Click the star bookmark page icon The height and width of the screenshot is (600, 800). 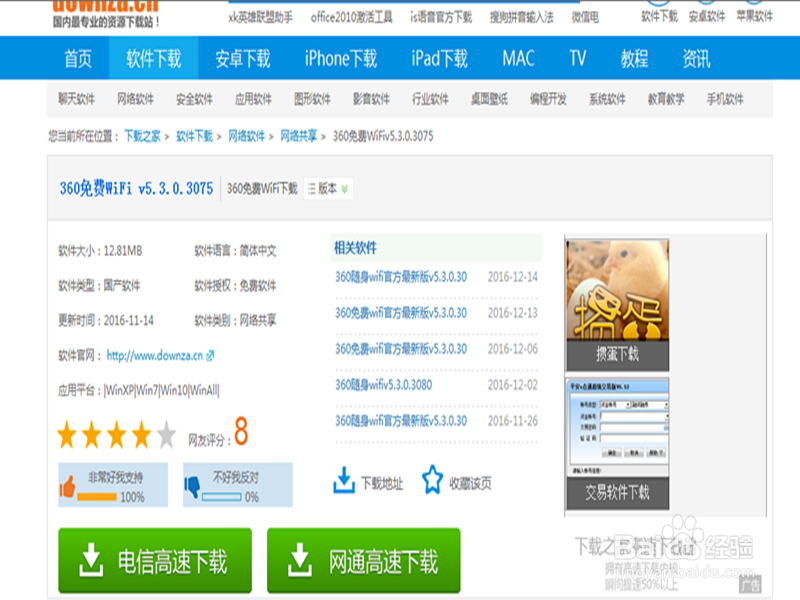click(432, 480)
